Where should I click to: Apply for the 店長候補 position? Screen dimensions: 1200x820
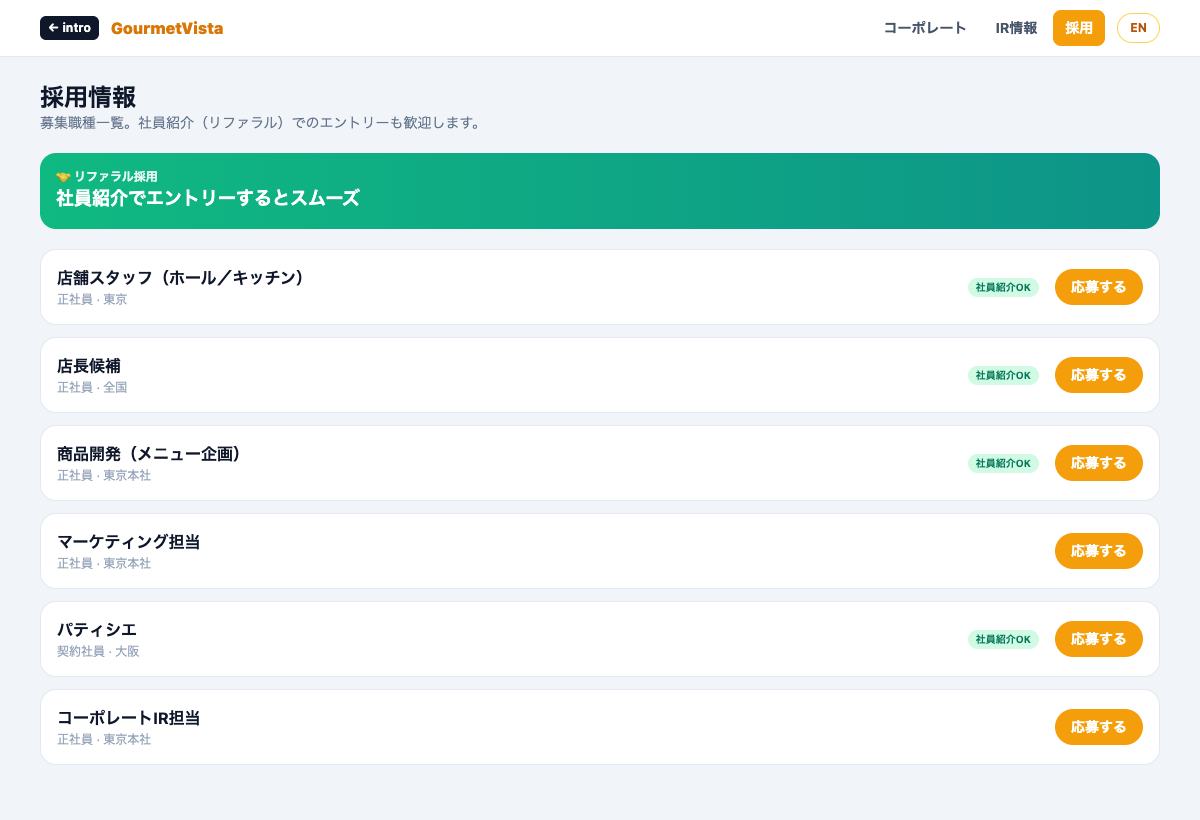(x=1098, y=375)
